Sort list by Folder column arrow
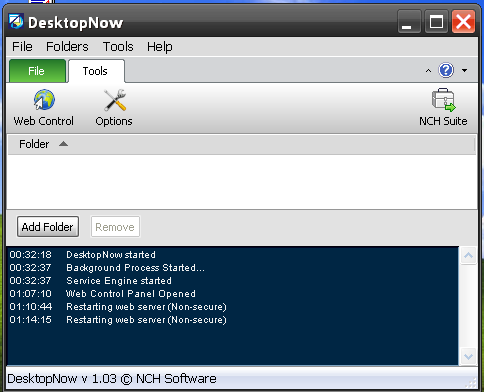This screenshot has height=392, width=484. [x=63, y=144]
